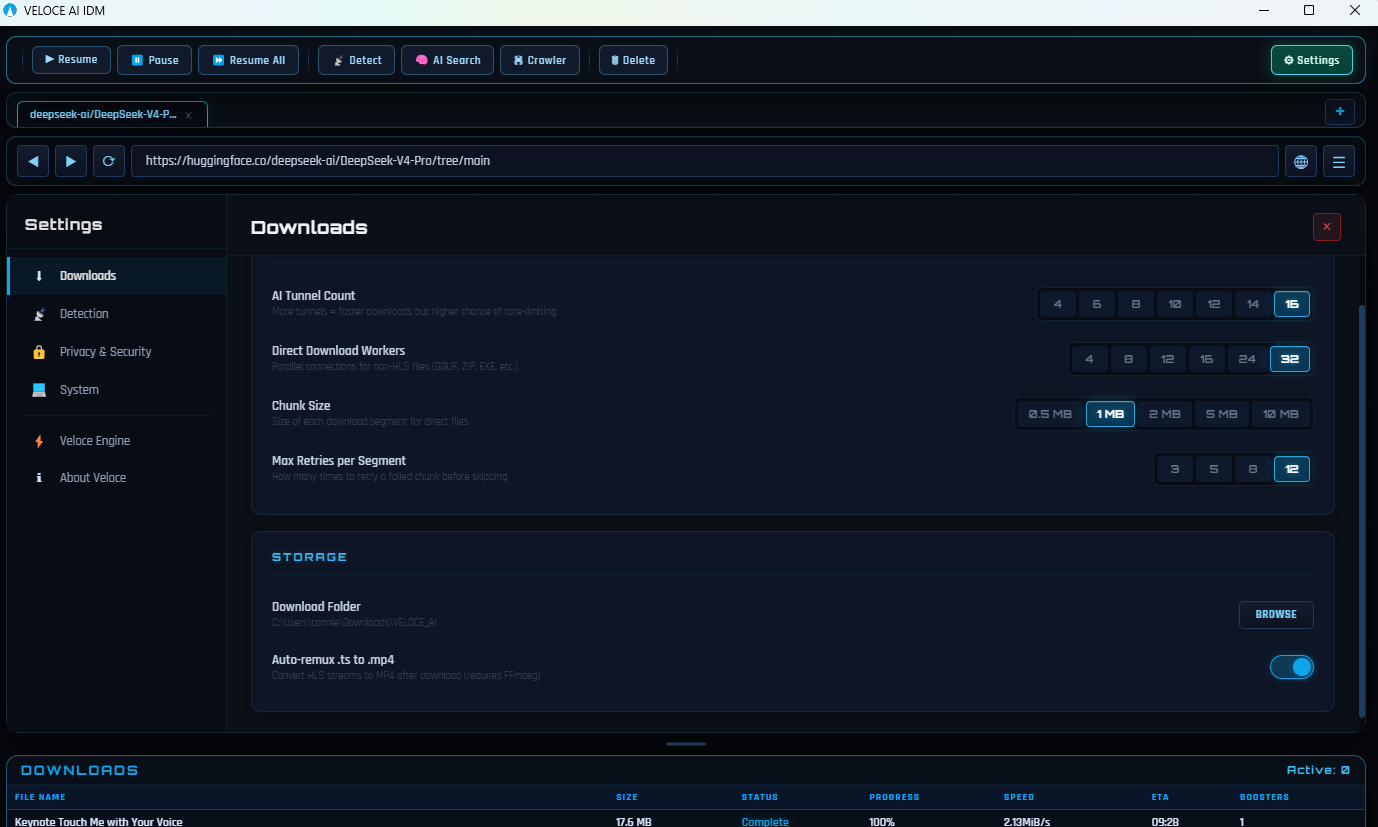This screenshot has width=1378, height=827.
Task: Click the FILE NAME column header
Action: point(40,797)
